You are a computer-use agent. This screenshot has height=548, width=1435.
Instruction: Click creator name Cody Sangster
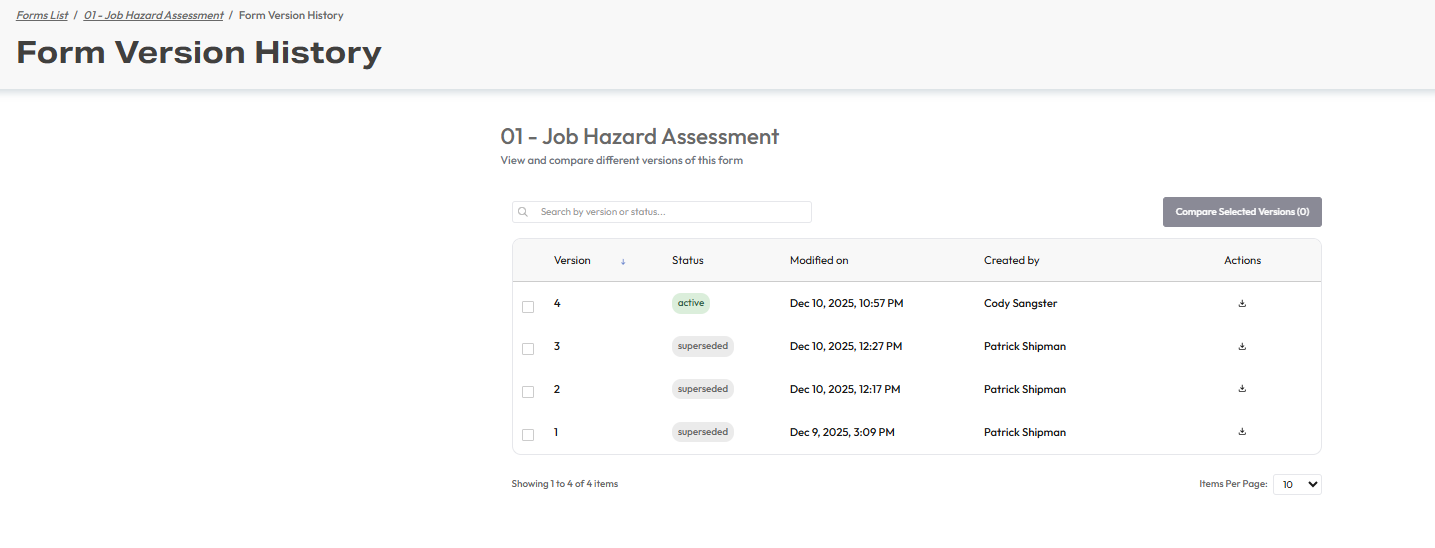pos(1021,303)
